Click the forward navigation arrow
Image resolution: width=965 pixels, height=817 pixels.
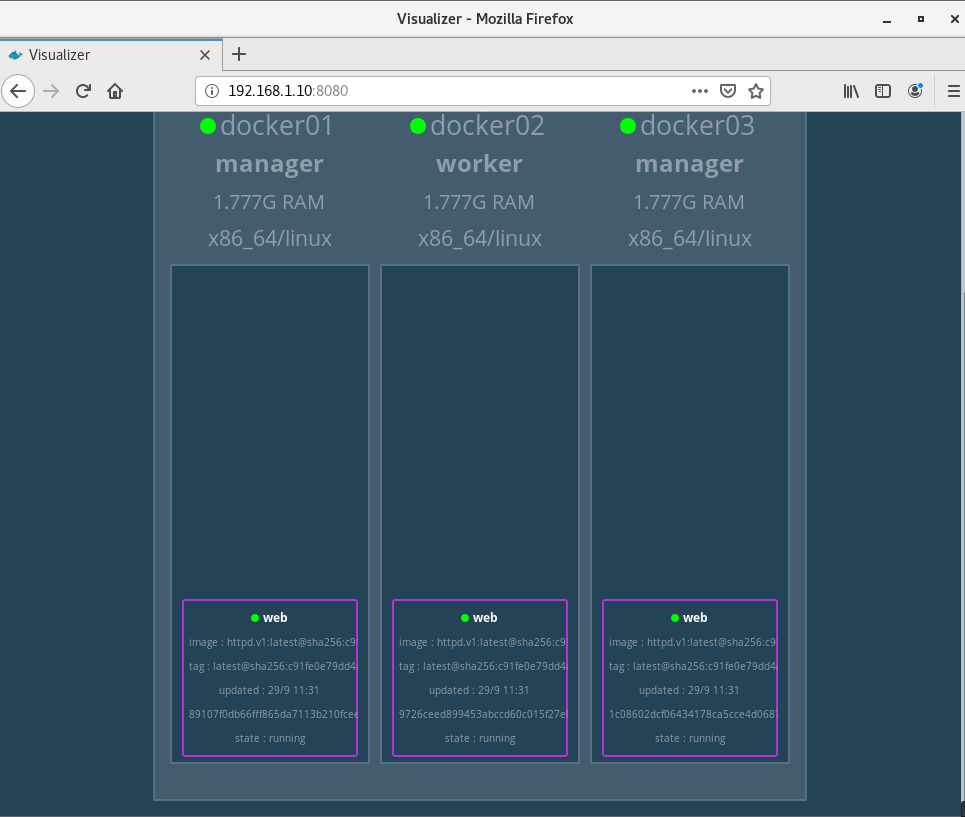pos(51,91)
